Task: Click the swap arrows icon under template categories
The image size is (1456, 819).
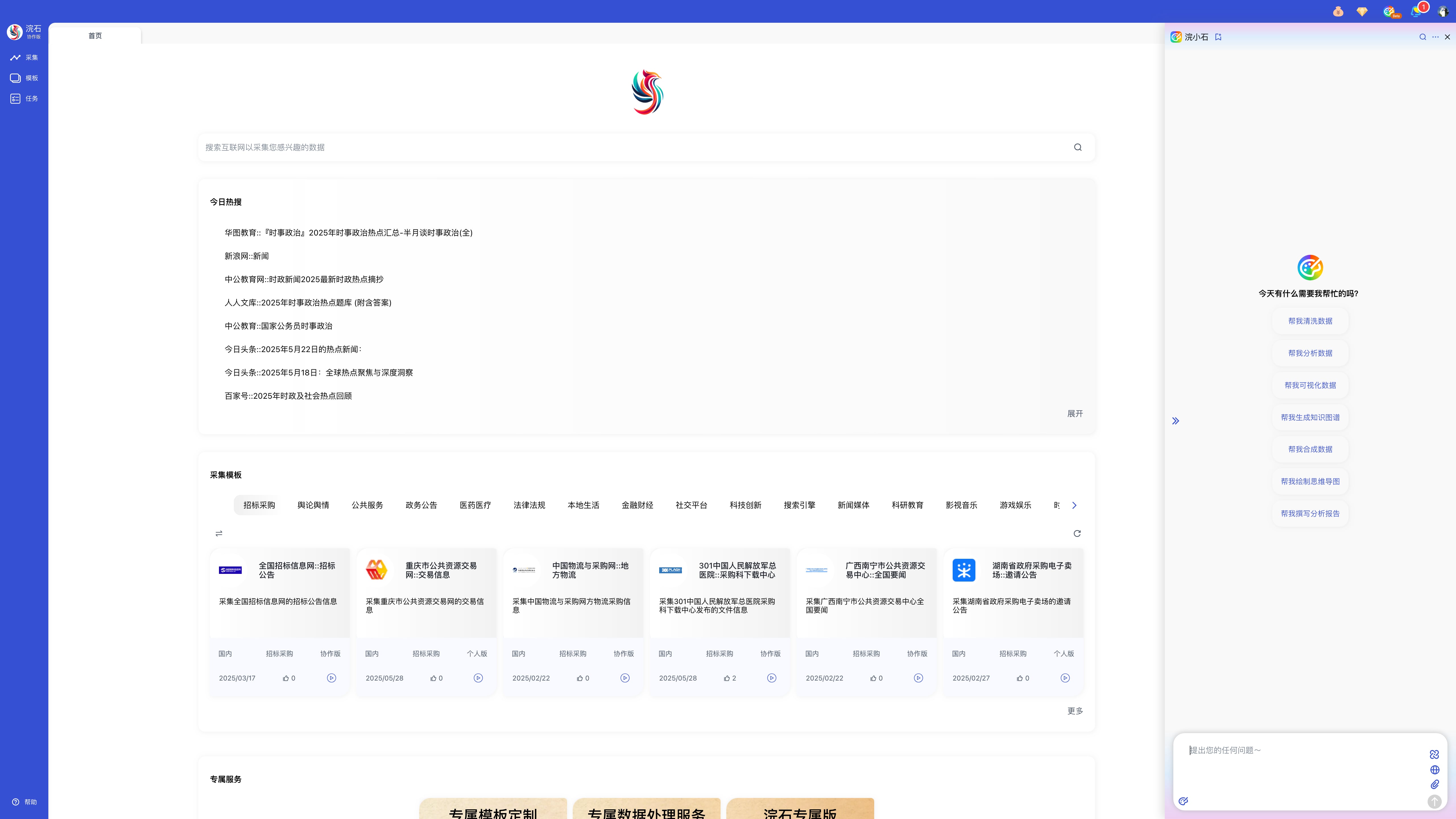Action: coord(219,533)
